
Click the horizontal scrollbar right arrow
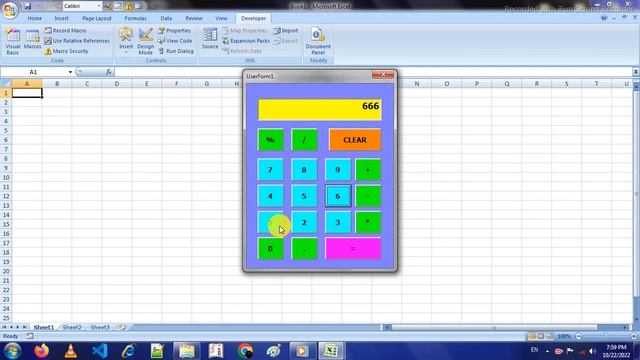pyautogui.click(x=625, y=327)
